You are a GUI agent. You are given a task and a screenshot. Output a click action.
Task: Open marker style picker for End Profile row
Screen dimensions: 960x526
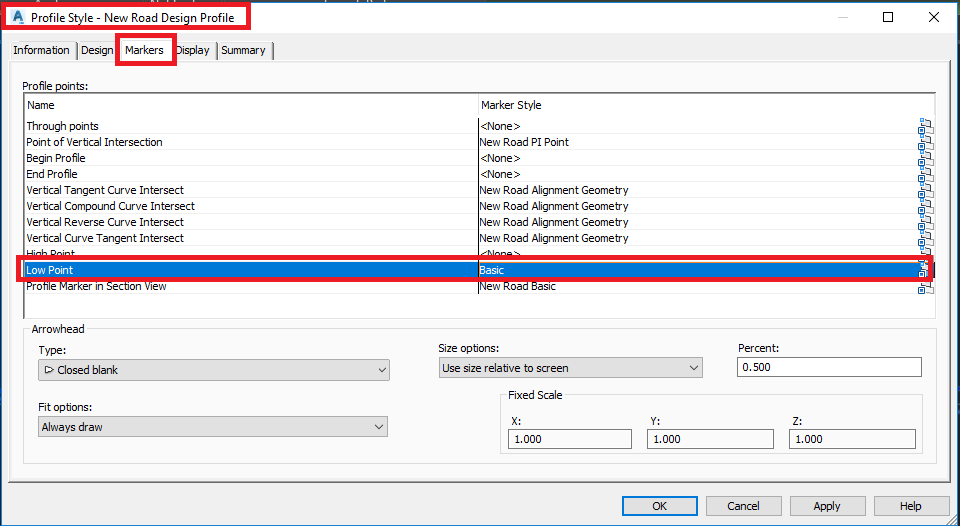click(925, 175)
